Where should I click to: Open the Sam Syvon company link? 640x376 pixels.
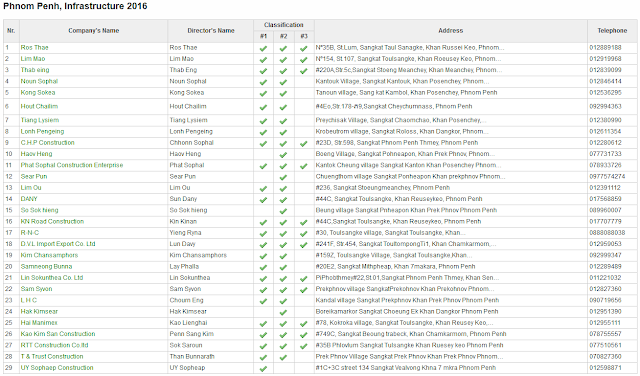click(37, 289)
